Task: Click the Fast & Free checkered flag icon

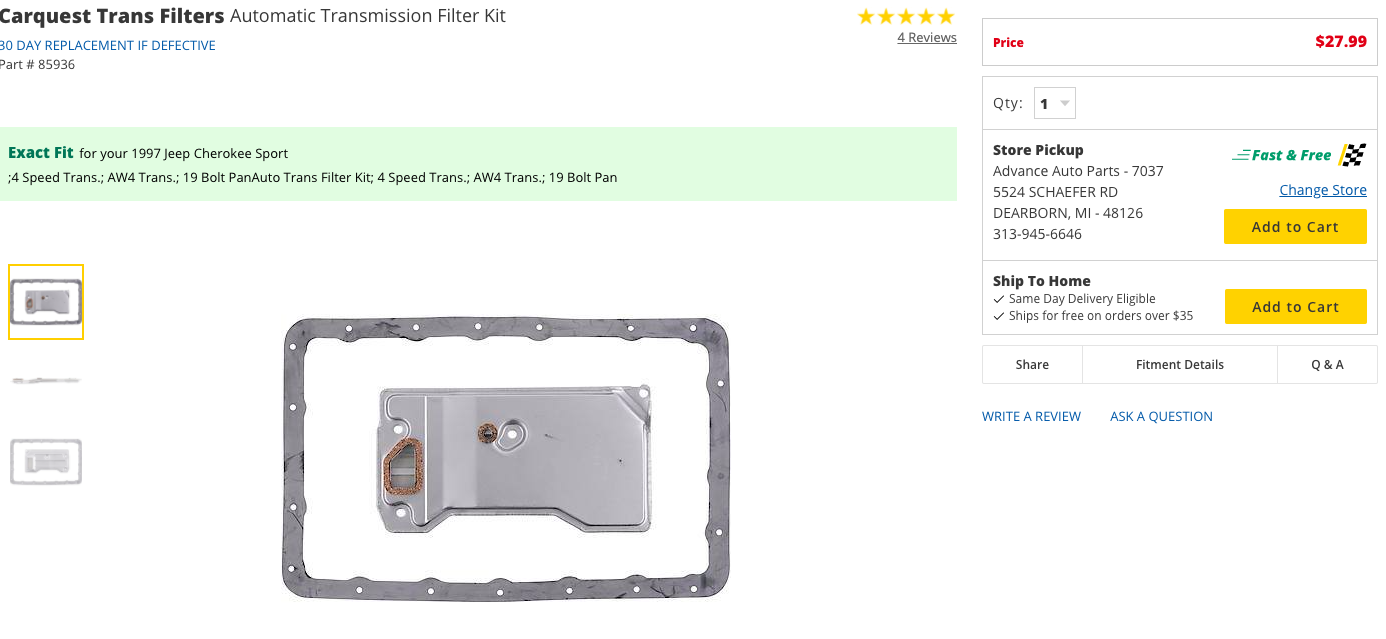Action: click(1353, 155)
